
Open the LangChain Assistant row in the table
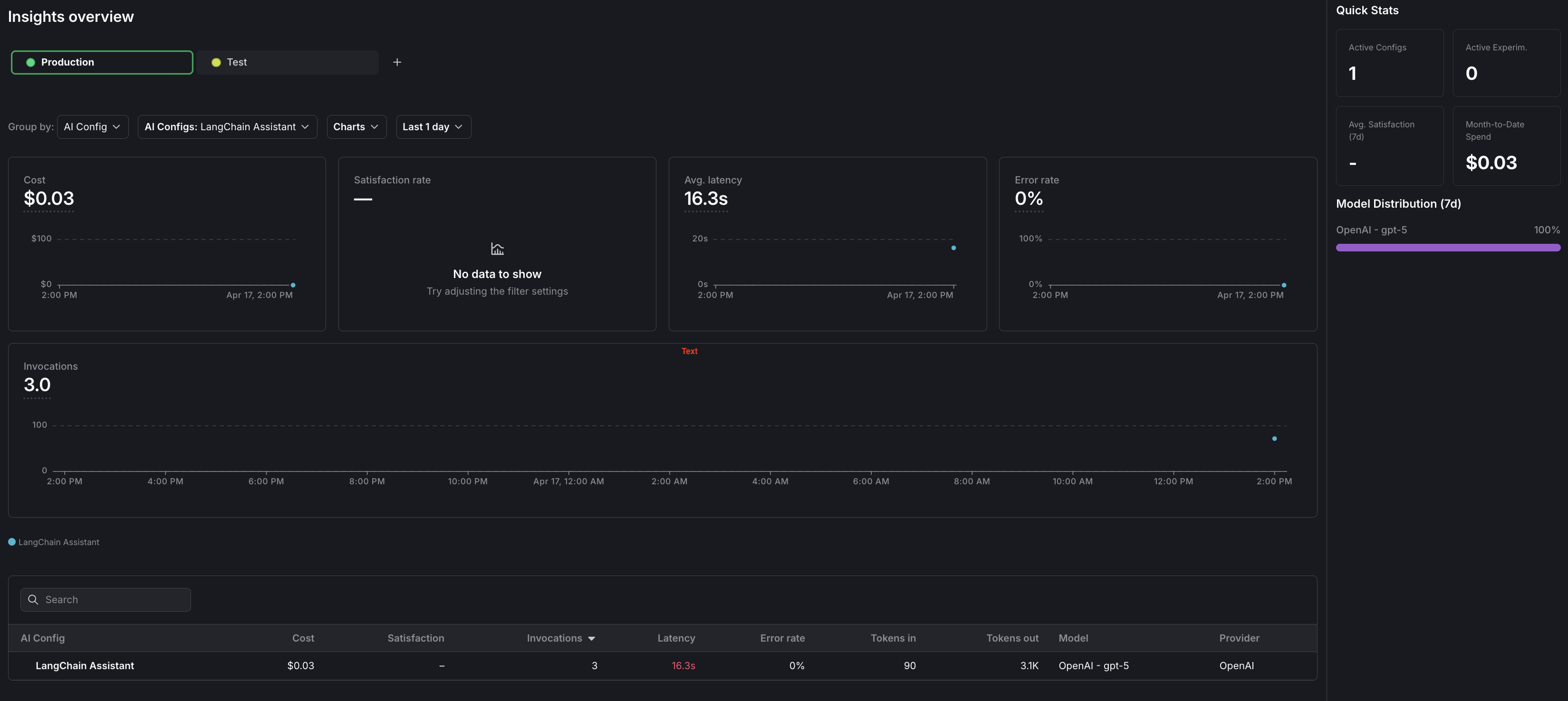[x=85, y=666]
